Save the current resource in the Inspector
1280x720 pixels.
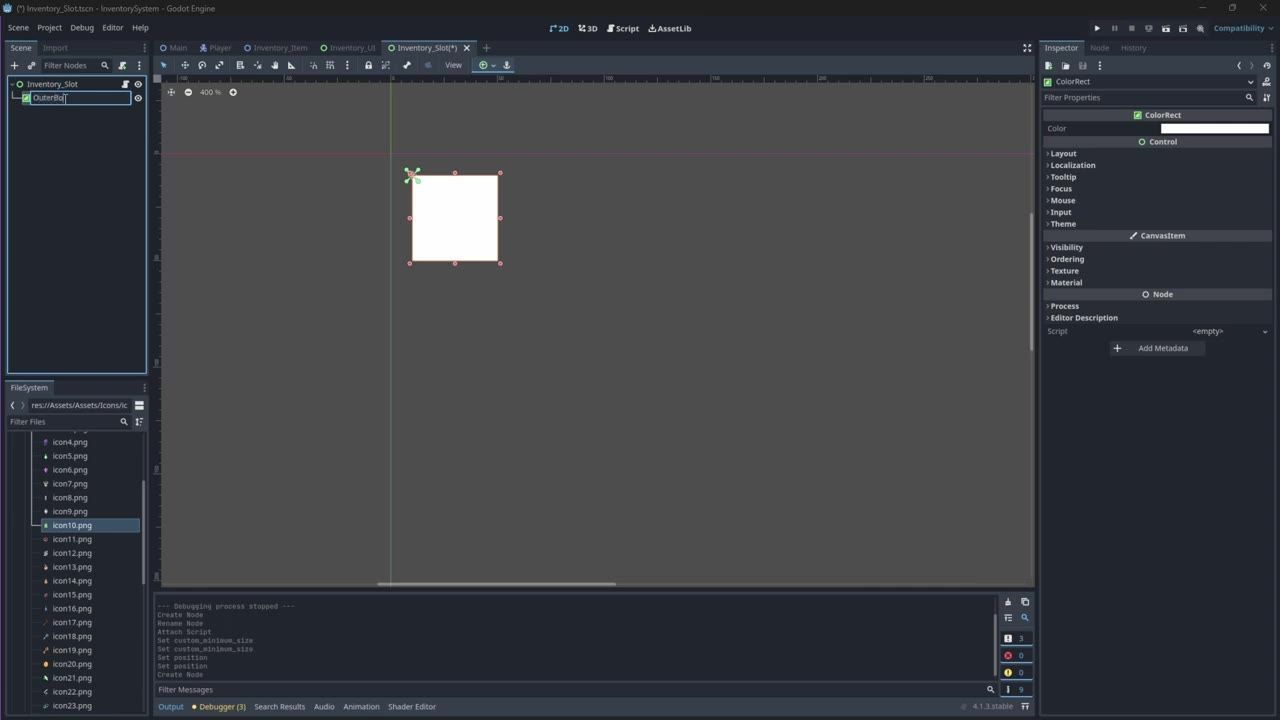point(1082,66)
